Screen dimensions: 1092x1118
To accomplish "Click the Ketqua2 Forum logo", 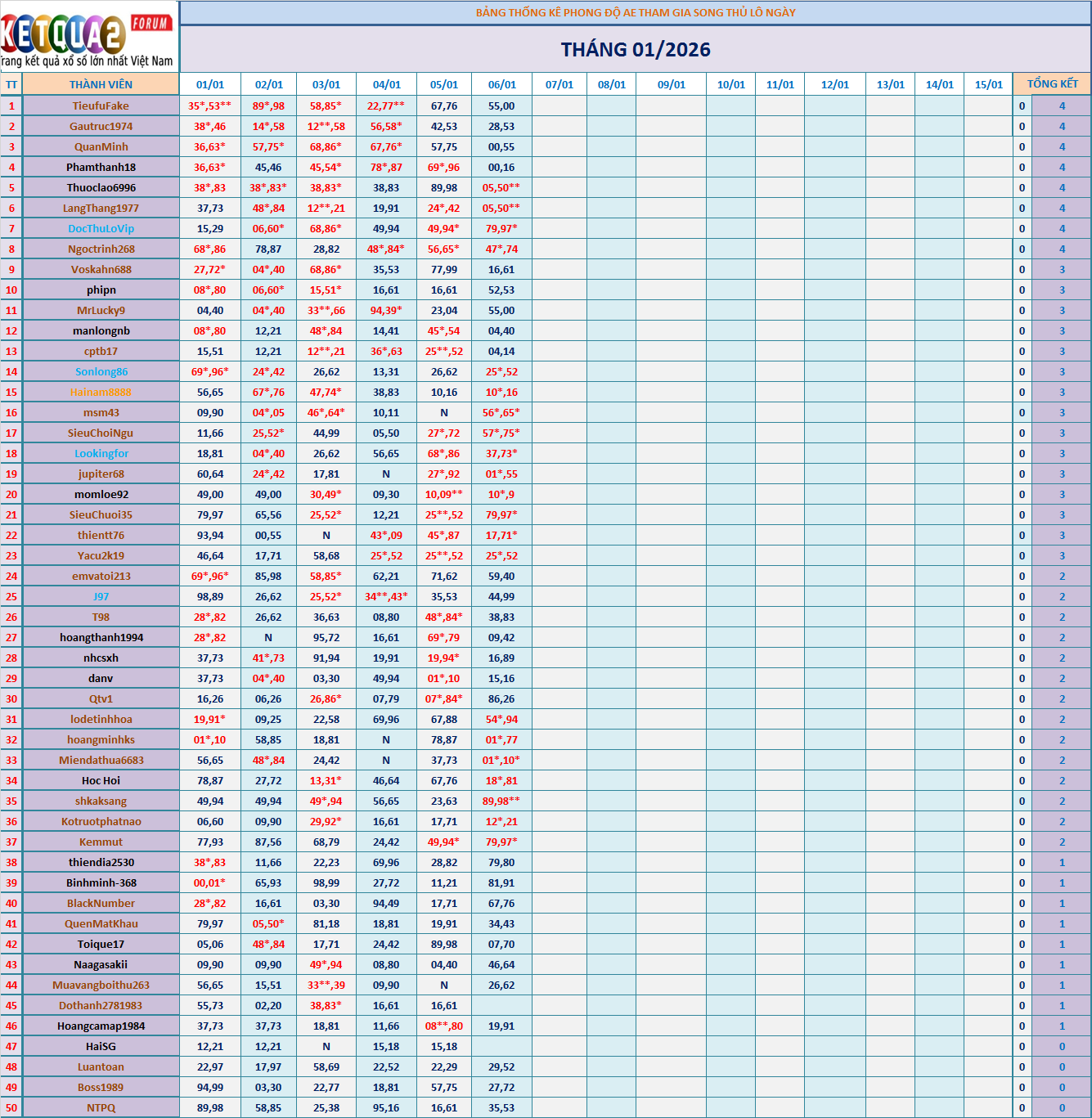I will tap(88, 37).
